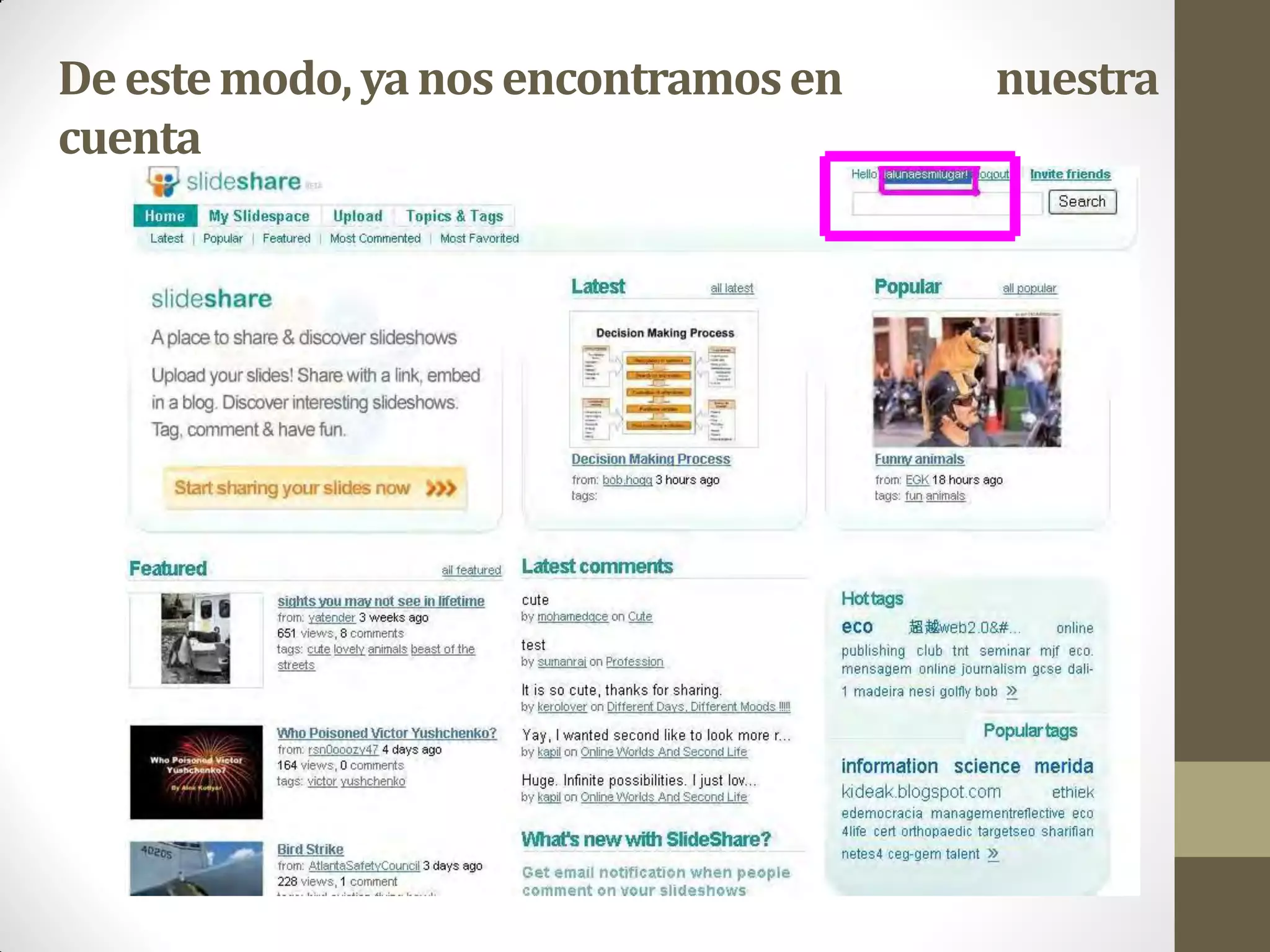Select the Featured sub-navigation link
Viewport: 1270px width, 952px height.
pos(286,239)
